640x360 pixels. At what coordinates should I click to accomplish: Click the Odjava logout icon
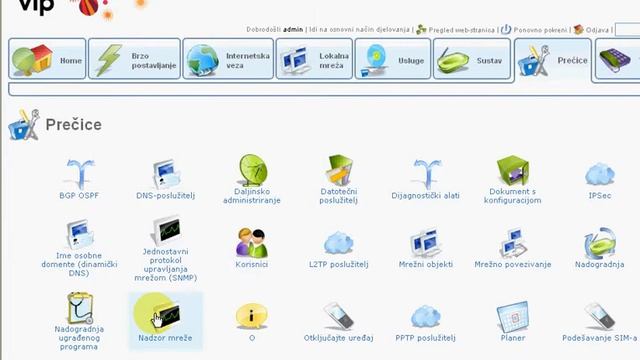click(578, 30)
